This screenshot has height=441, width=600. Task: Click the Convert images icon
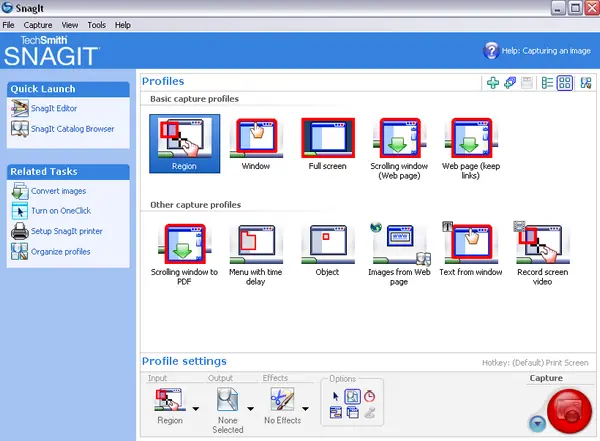click(20, 191)
